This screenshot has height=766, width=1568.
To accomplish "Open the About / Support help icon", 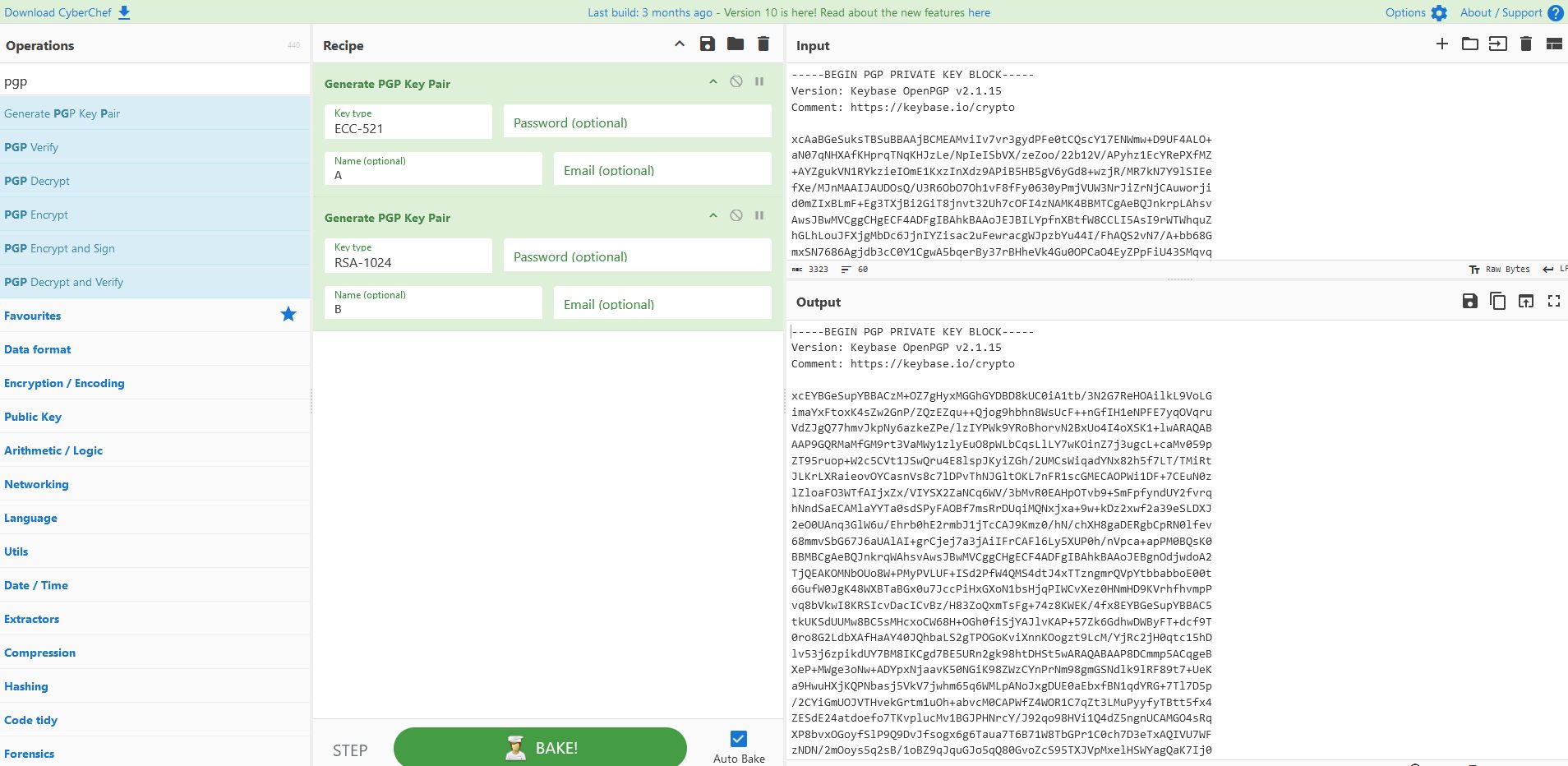I will click(x=1555, y=13).
